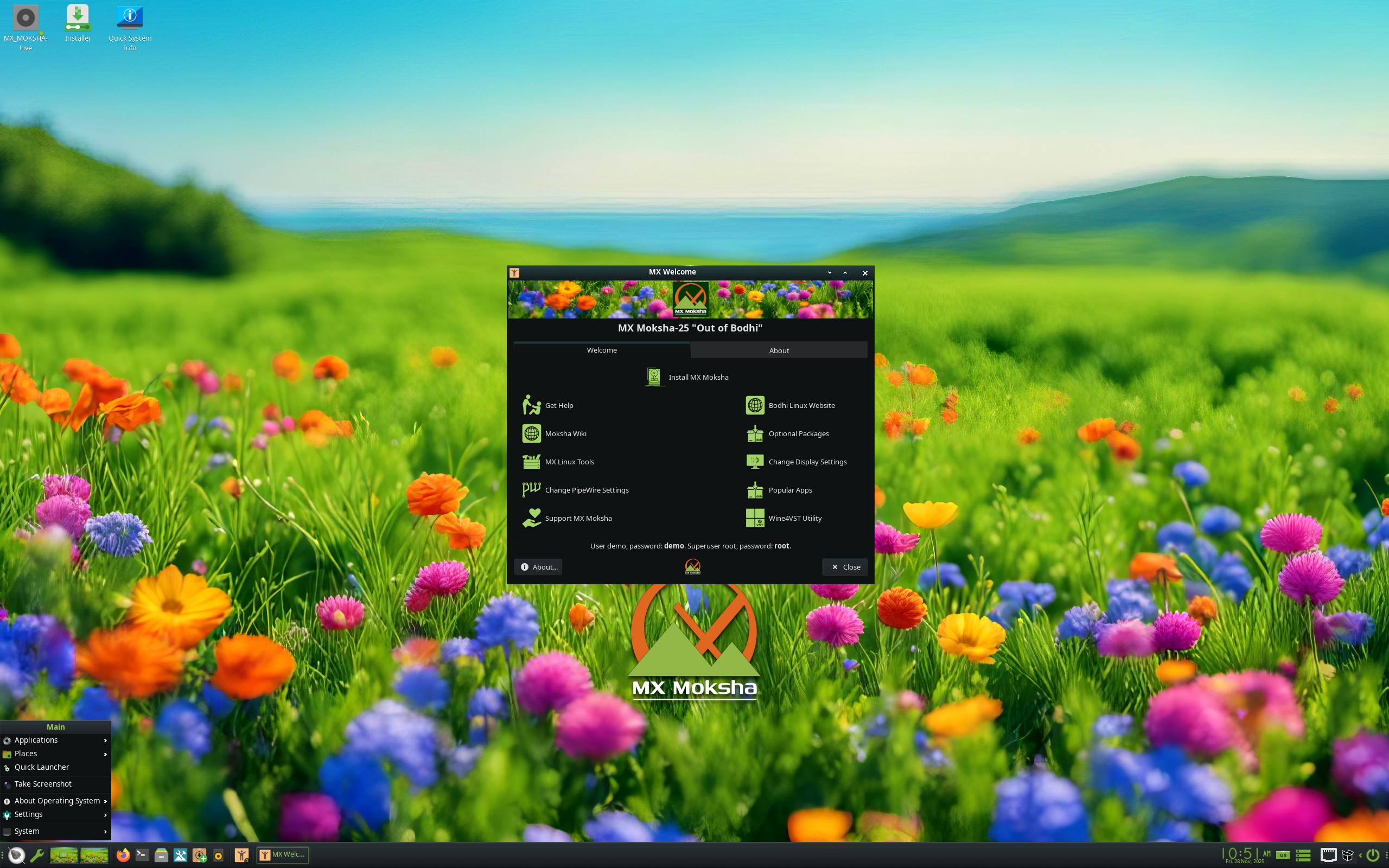Switch to the second virtual desktop thumbnail
1389x868 pixels.
(95, 855)
